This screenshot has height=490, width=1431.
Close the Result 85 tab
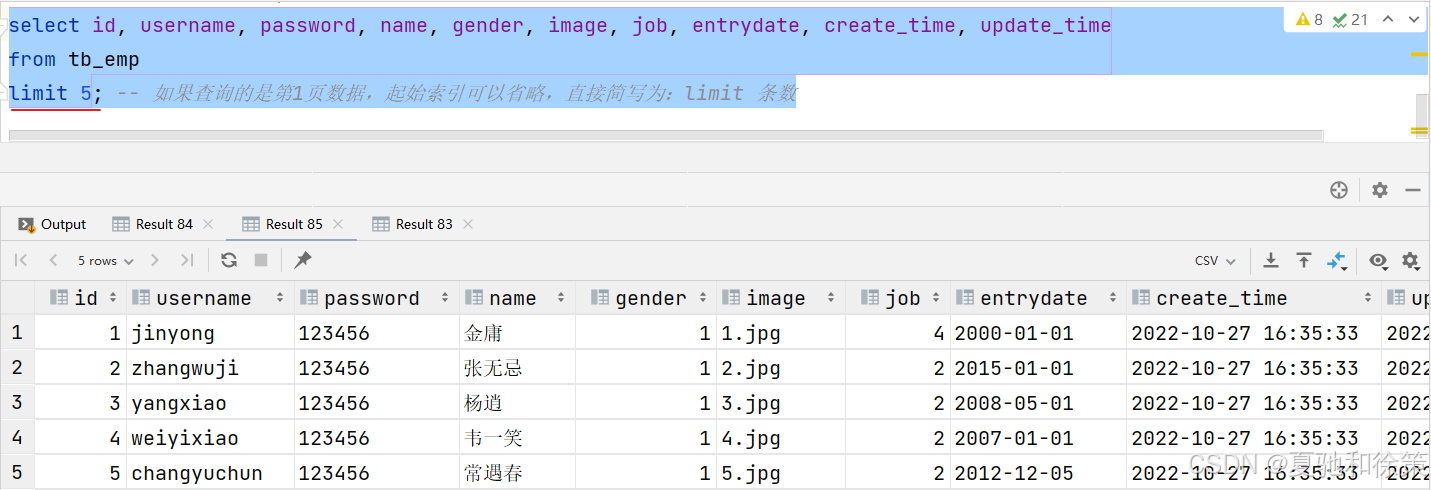tap(338, 224)
